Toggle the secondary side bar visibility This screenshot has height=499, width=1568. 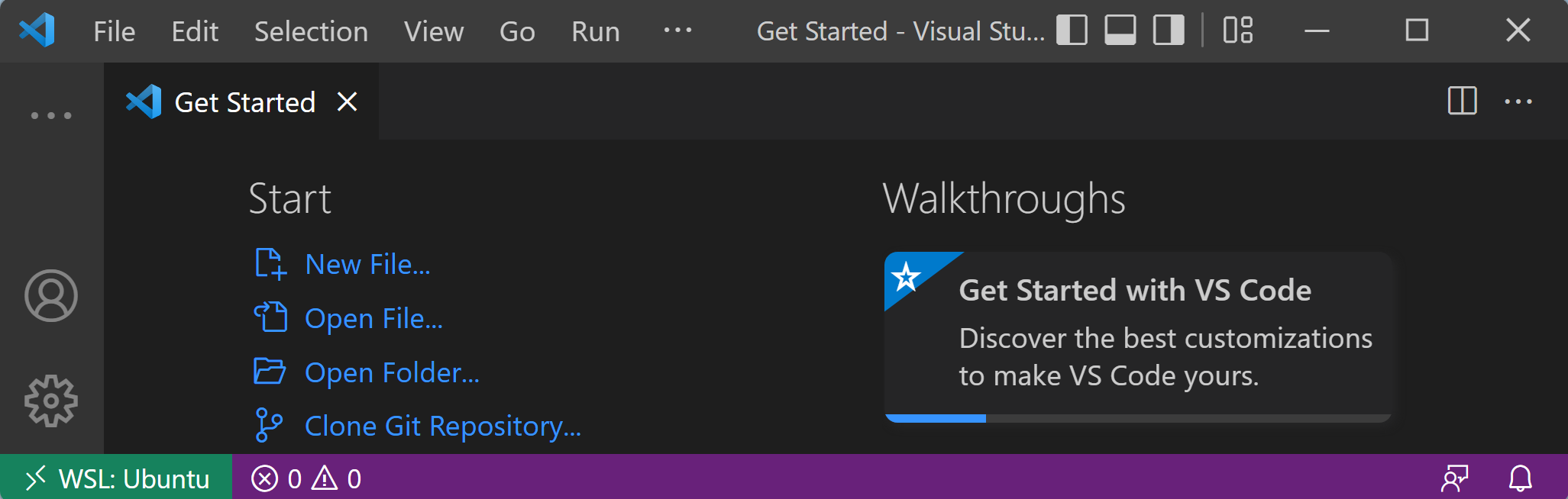pos(1168,31)
